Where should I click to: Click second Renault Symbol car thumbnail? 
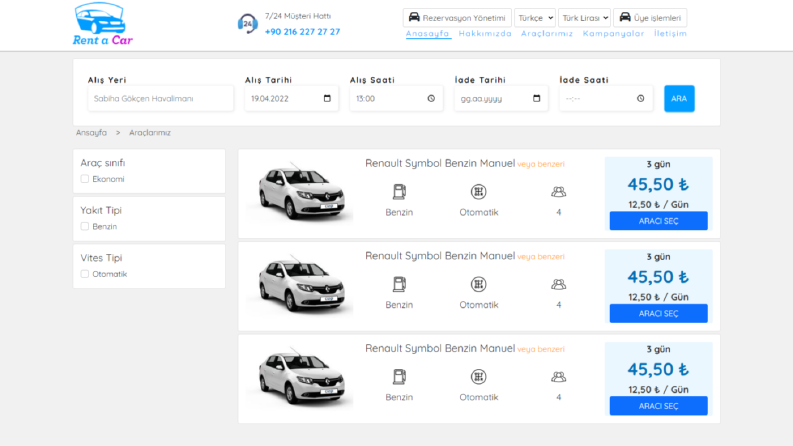coord(301,285)
